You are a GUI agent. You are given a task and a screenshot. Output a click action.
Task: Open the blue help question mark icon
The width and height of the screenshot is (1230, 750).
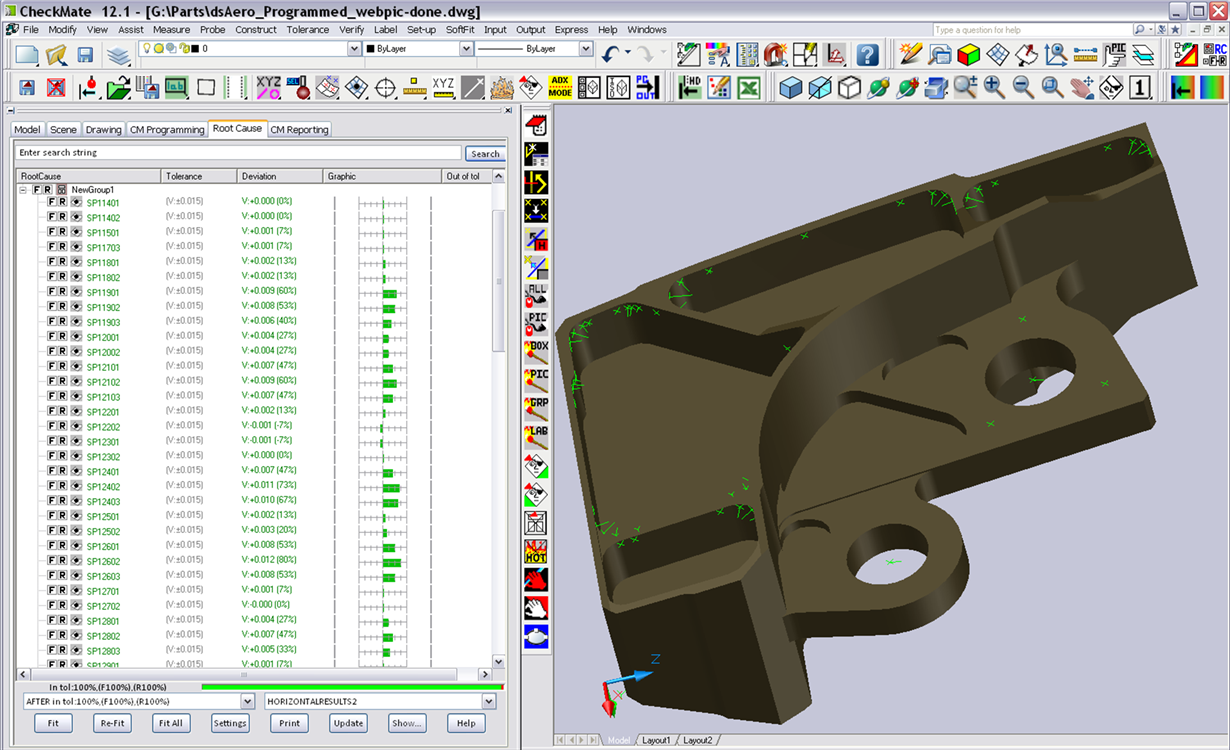pyautogui.click(x=867, y=54)
